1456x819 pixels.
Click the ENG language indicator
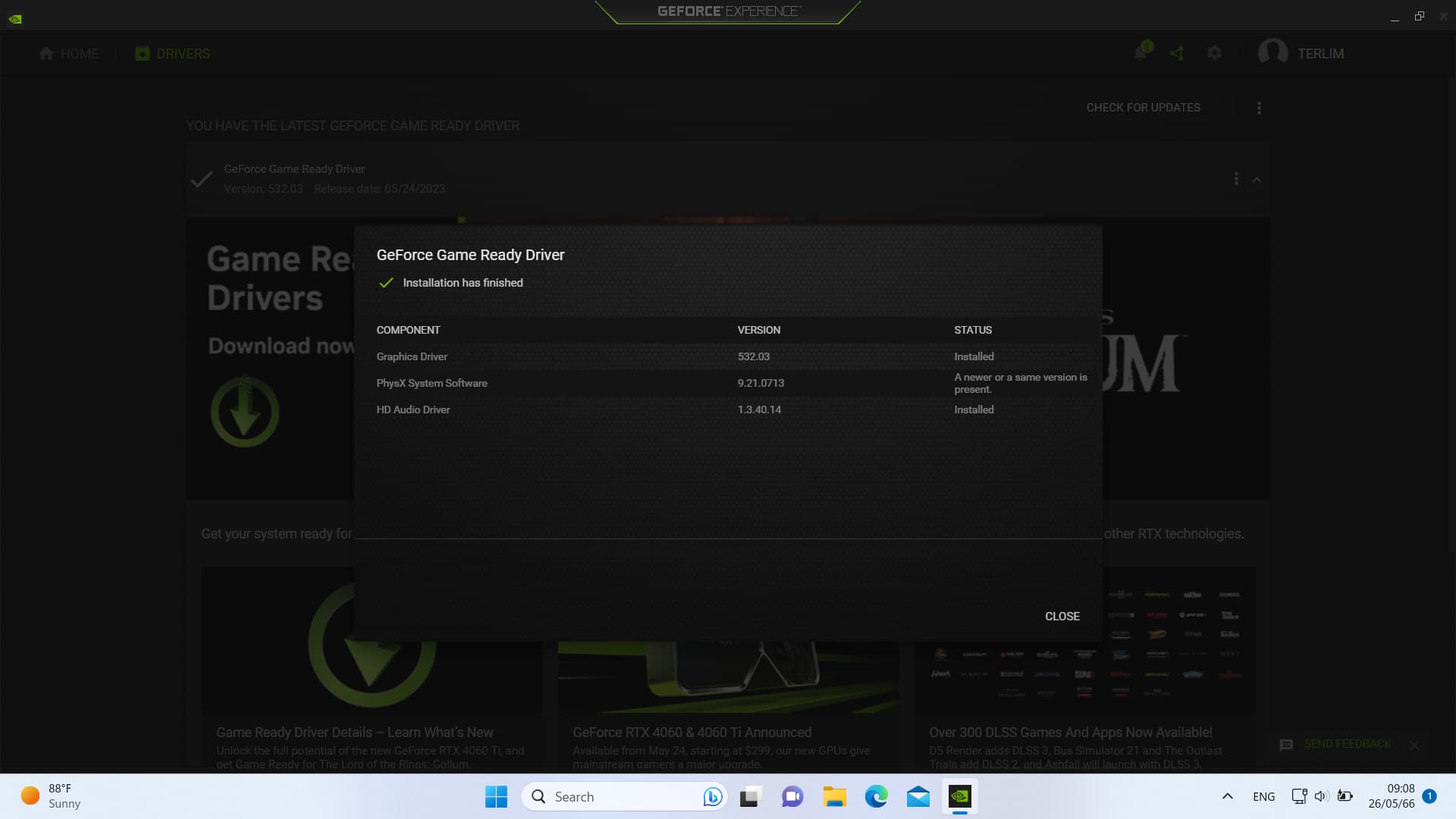pos(1263,796)
